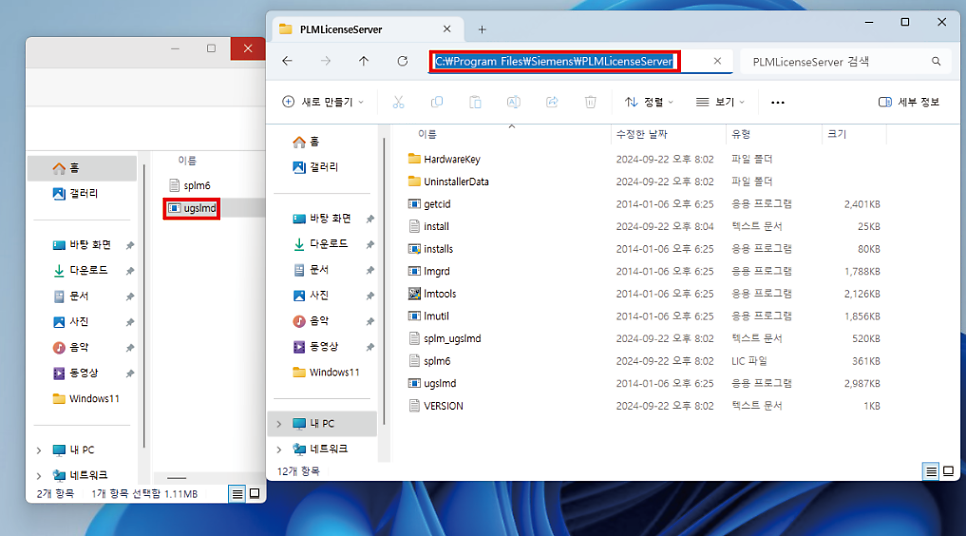The height and width of the screenshot is (536, 966).
Task: Click the Cut scissors icon
Action: tap(399, 102)
